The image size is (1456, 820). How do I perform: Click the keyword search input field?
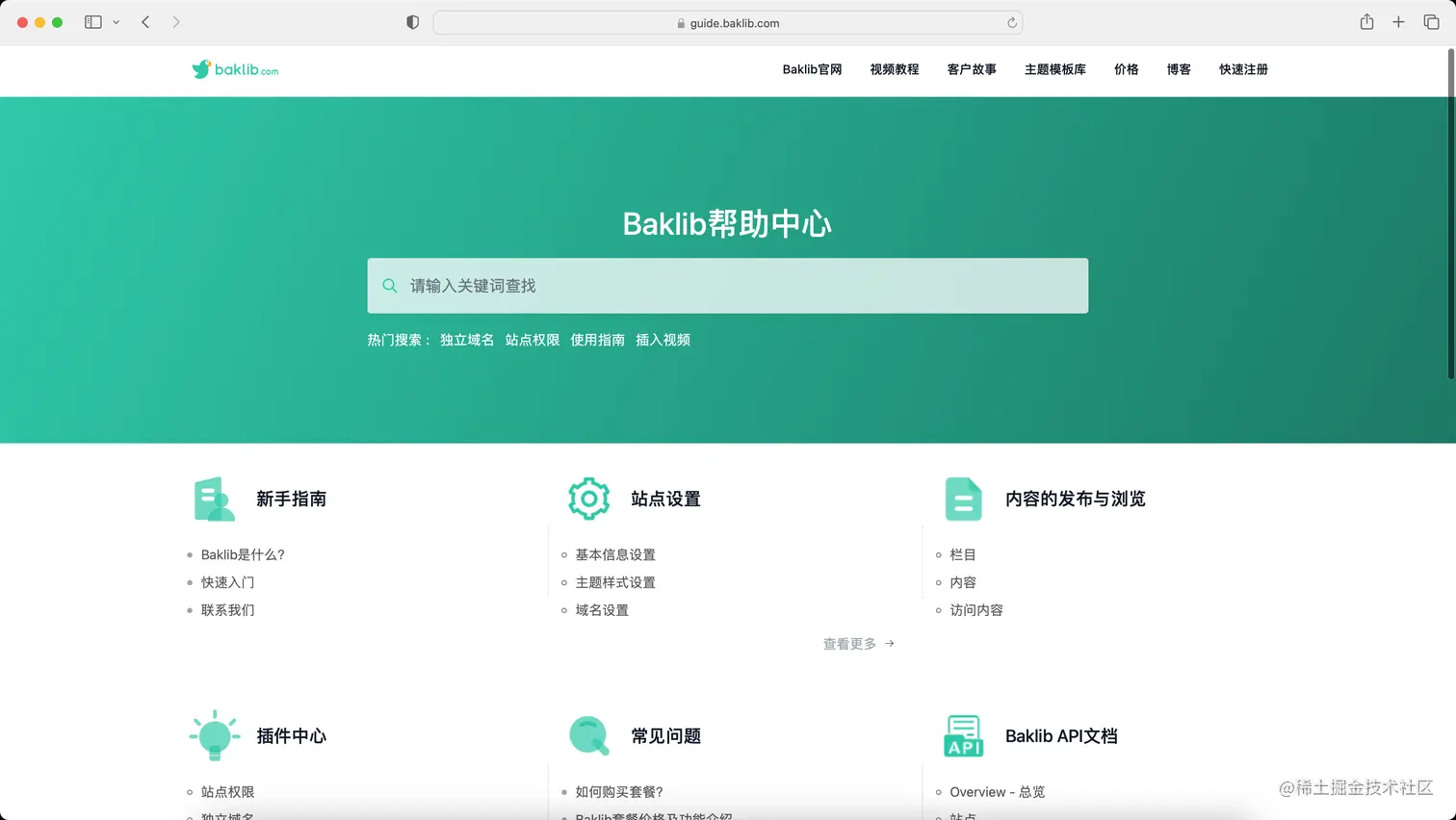[x=728, y=286]
